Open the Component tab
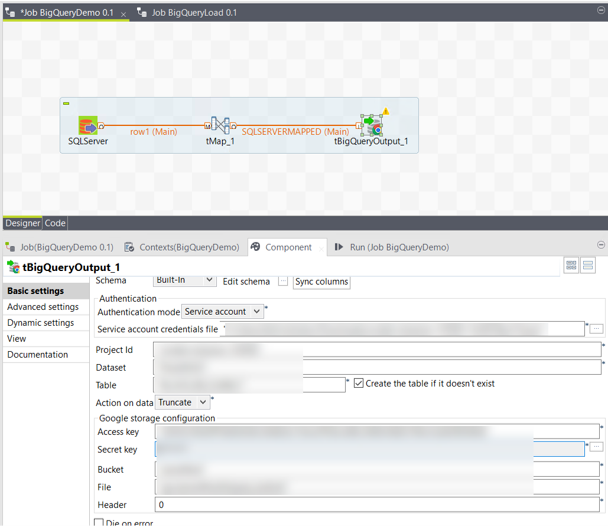The height and width of the screenshot is (526, 608). (x=288, y=247)
